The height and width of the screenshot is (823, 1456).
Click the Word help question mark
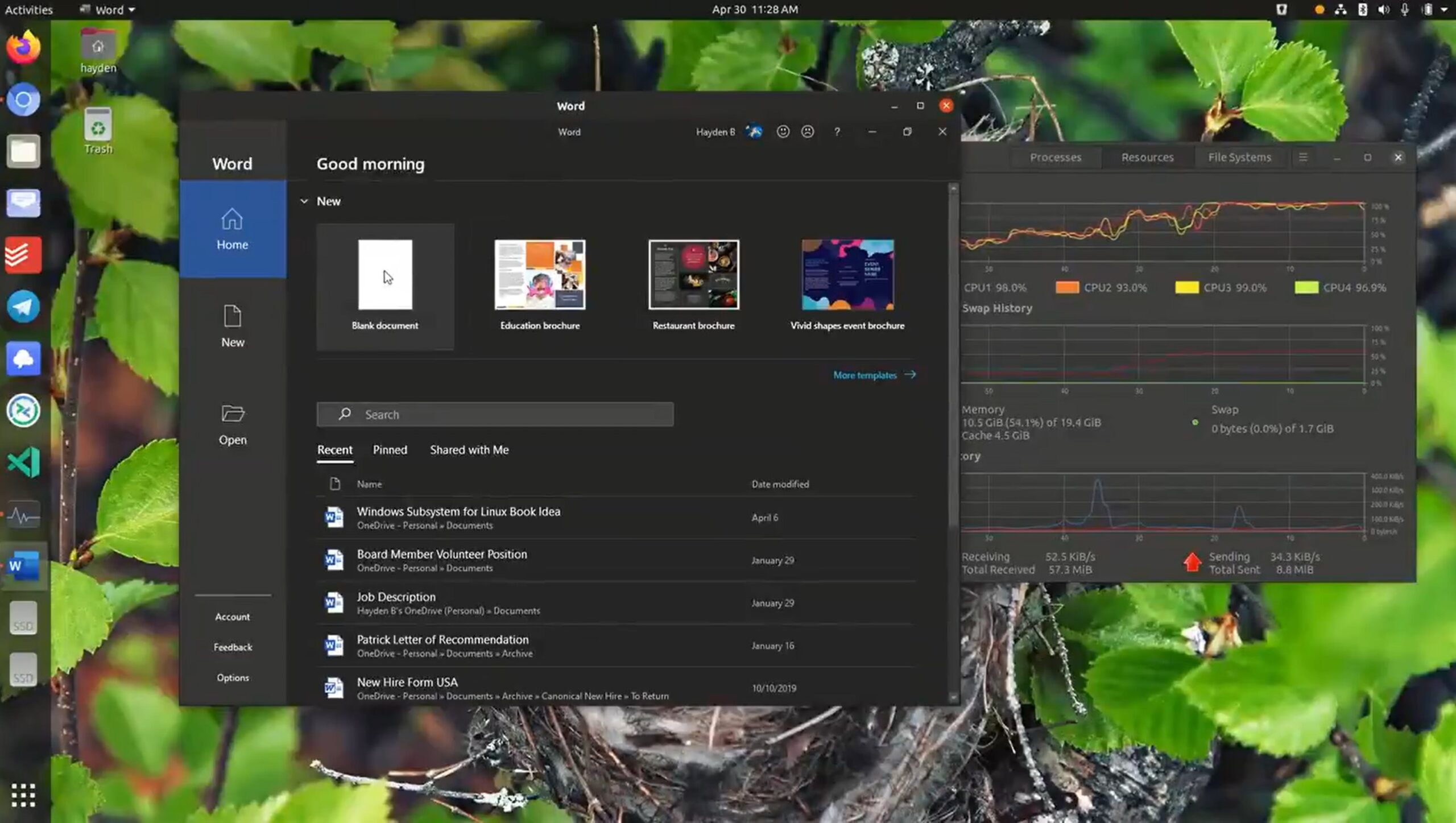[x=837, y=131]
